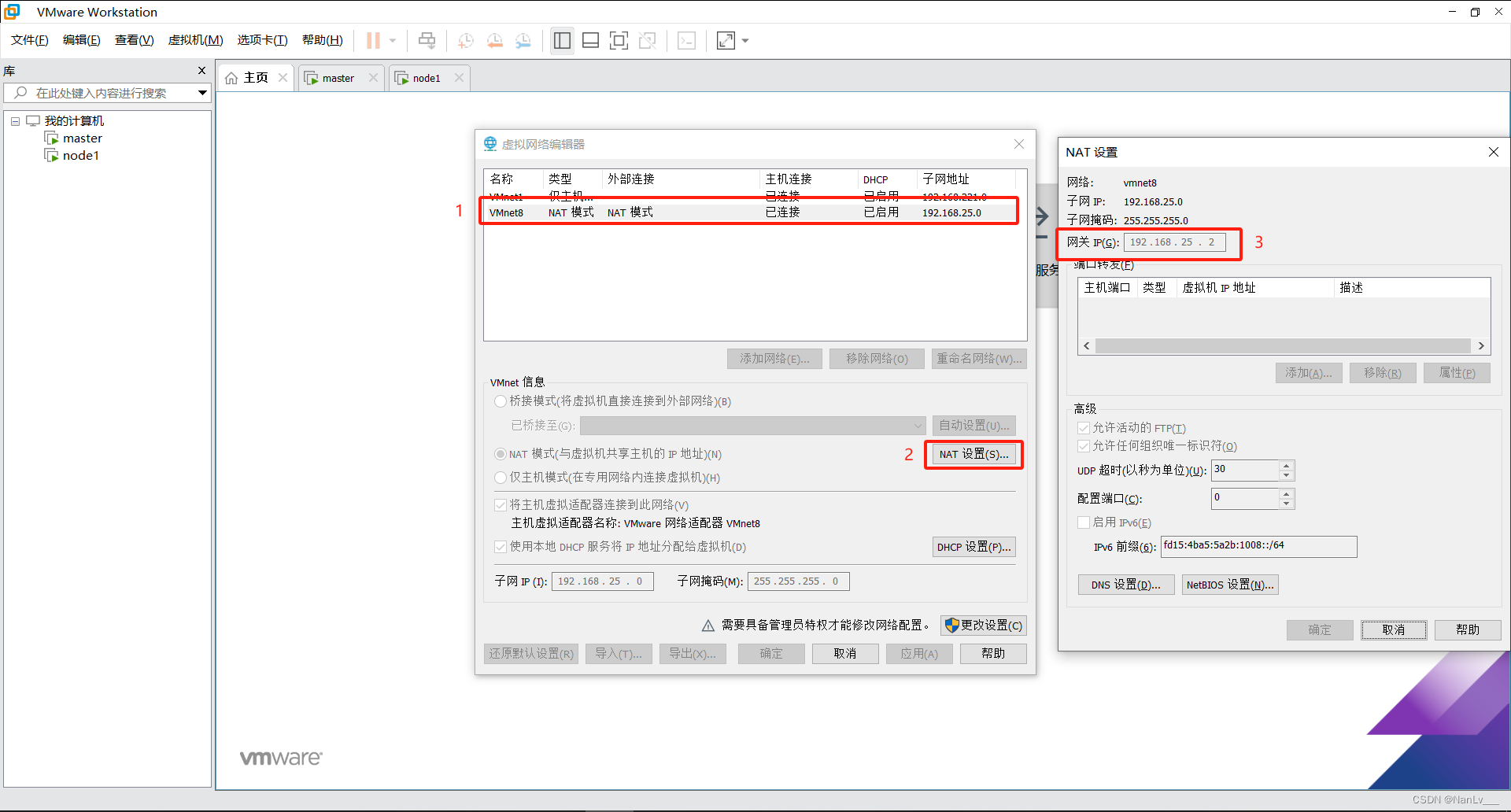The image size is (1511, 812).
Task: Open the library search dropdown arrow
Action: click(202, 93)
